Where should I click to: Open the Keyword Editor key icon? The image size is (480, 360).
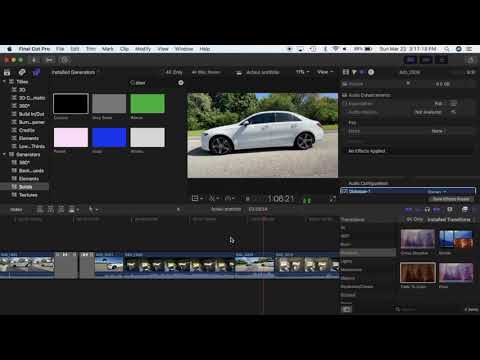[49, 60]
